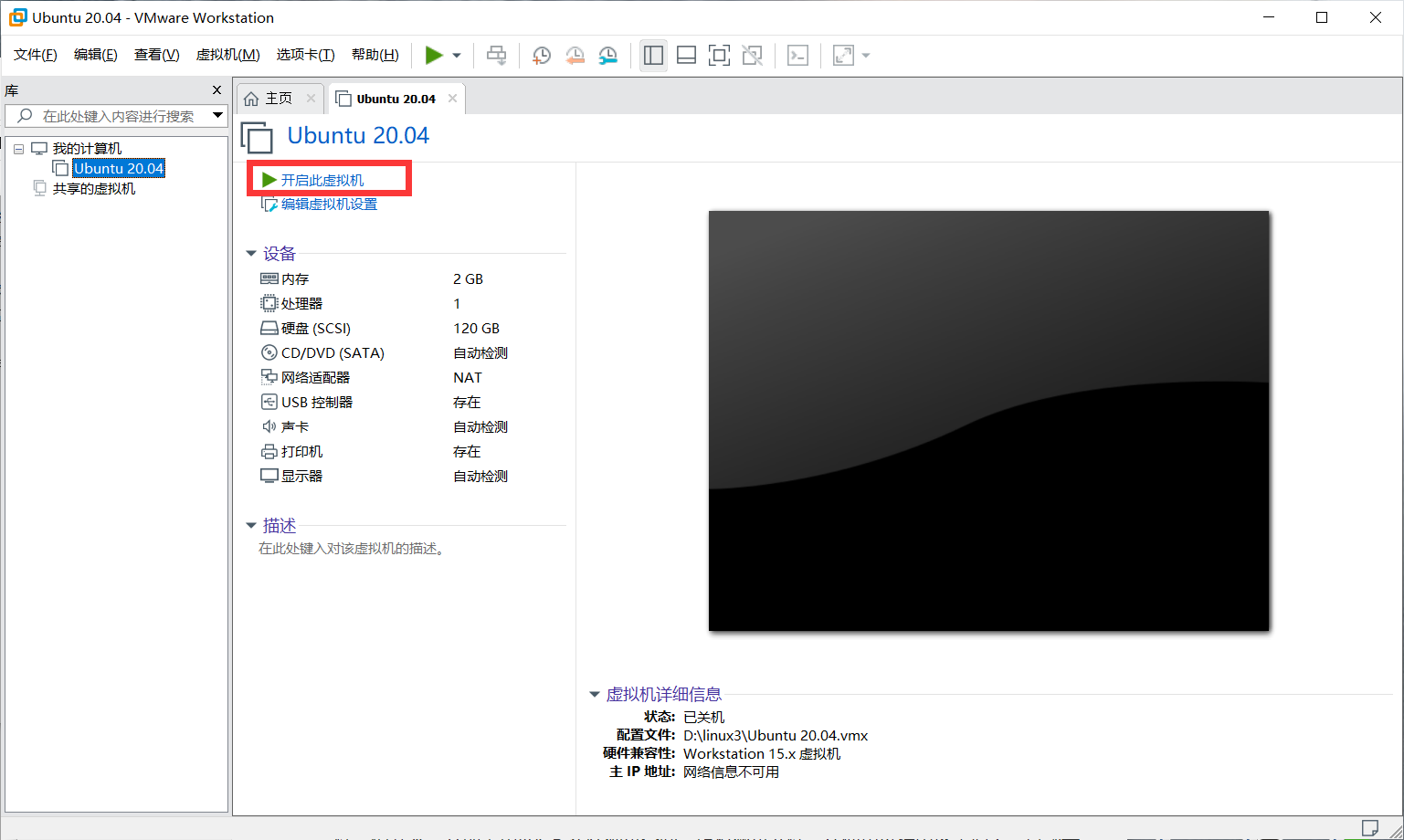The image size is (1404, 840).
Task: Click the 已关机 status text
Action: click(703, 717)
